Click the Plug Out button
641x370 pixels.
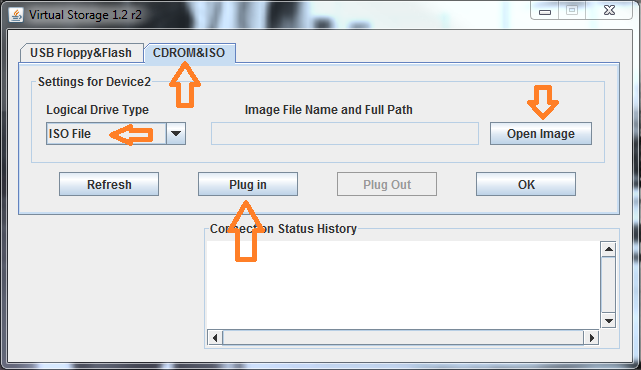(x=387, y=184)
